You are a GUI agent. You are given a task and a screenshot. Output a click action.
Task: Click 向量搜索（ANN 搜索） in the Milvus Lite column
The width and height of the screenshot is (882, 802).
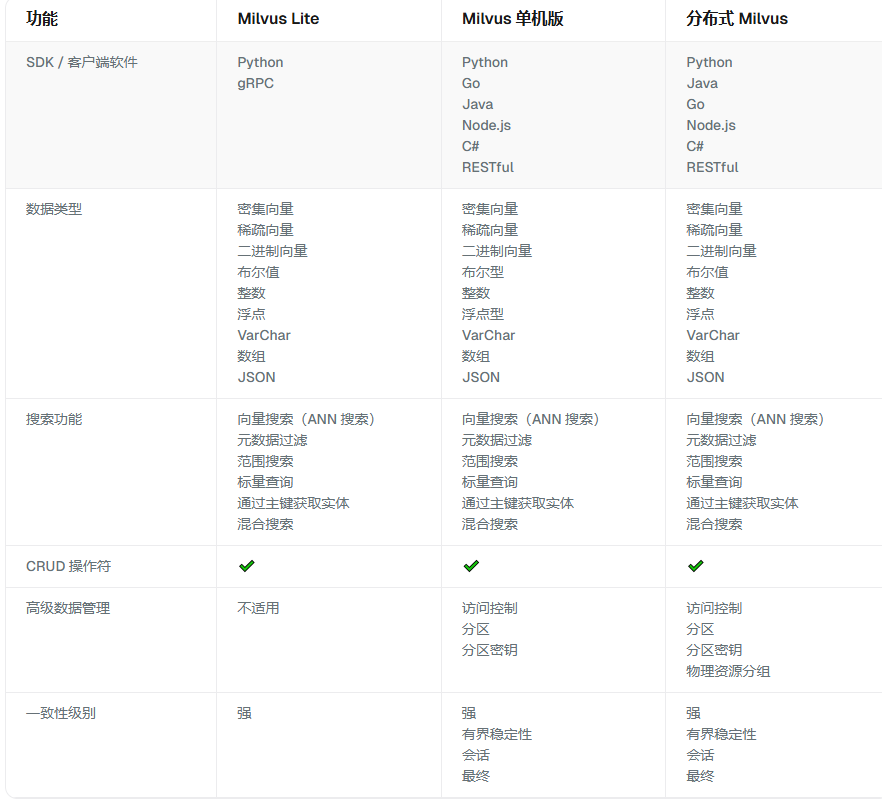pyautogui.click(x=306, y=419)
